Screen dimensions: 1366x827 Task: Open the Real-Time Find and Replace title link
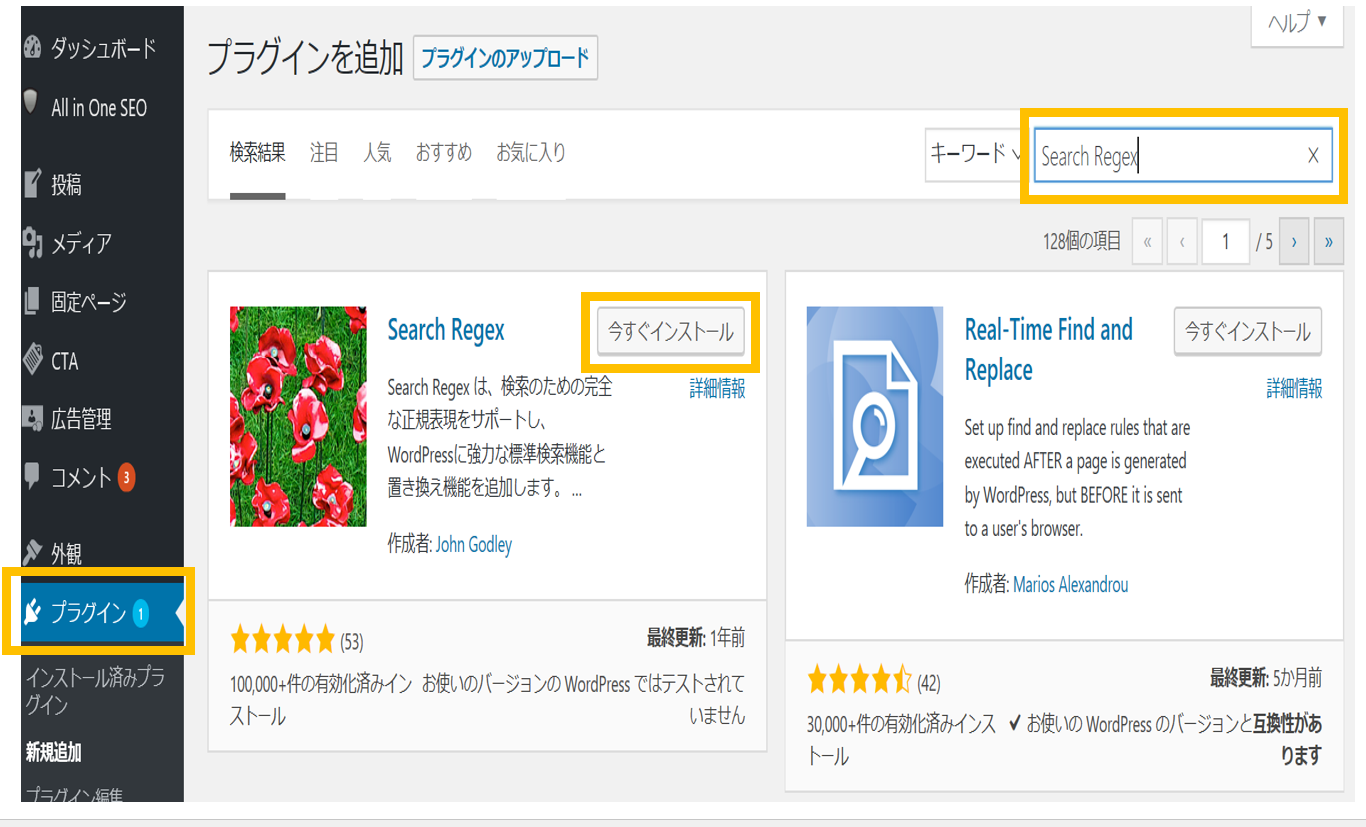pos(1049,350)
